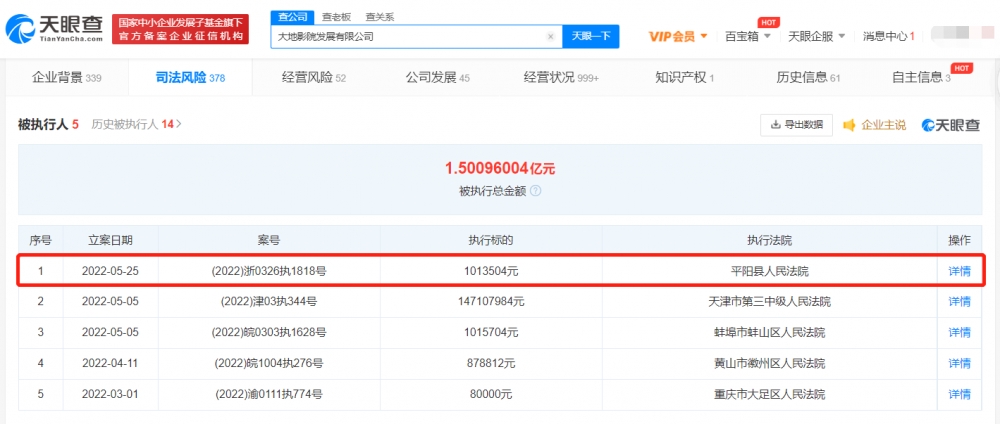Screen dimensions: 1000x424
Task: Expand 历史被执行人 14 chevron
Action: click(179, 124)
